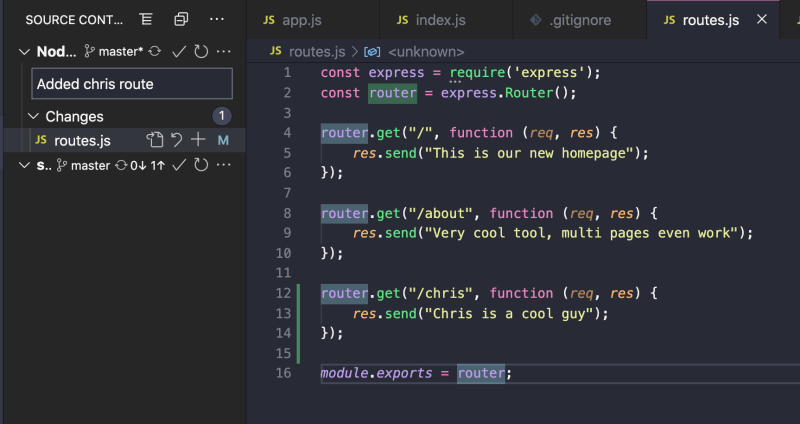Discard changes for routes.js

[x=177, y=140]
